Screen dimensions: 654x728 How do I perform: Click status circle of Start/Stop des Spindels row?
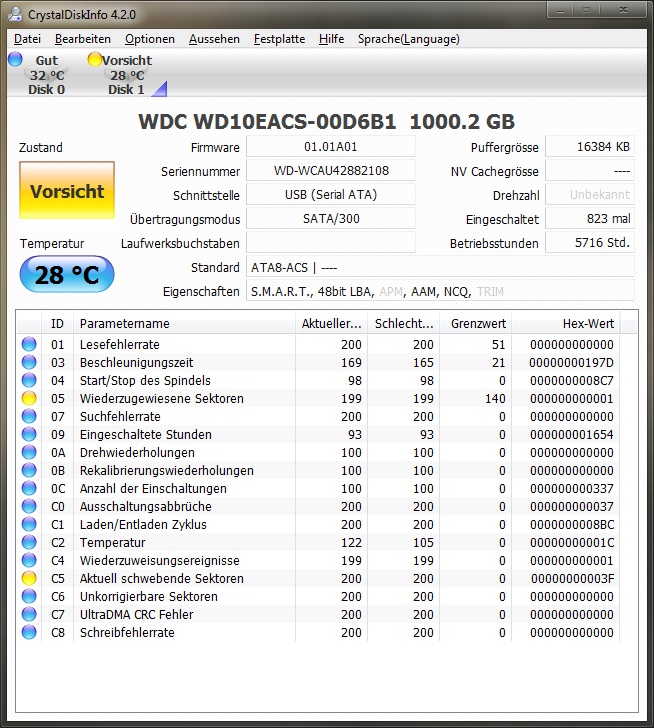coord(29,380)
